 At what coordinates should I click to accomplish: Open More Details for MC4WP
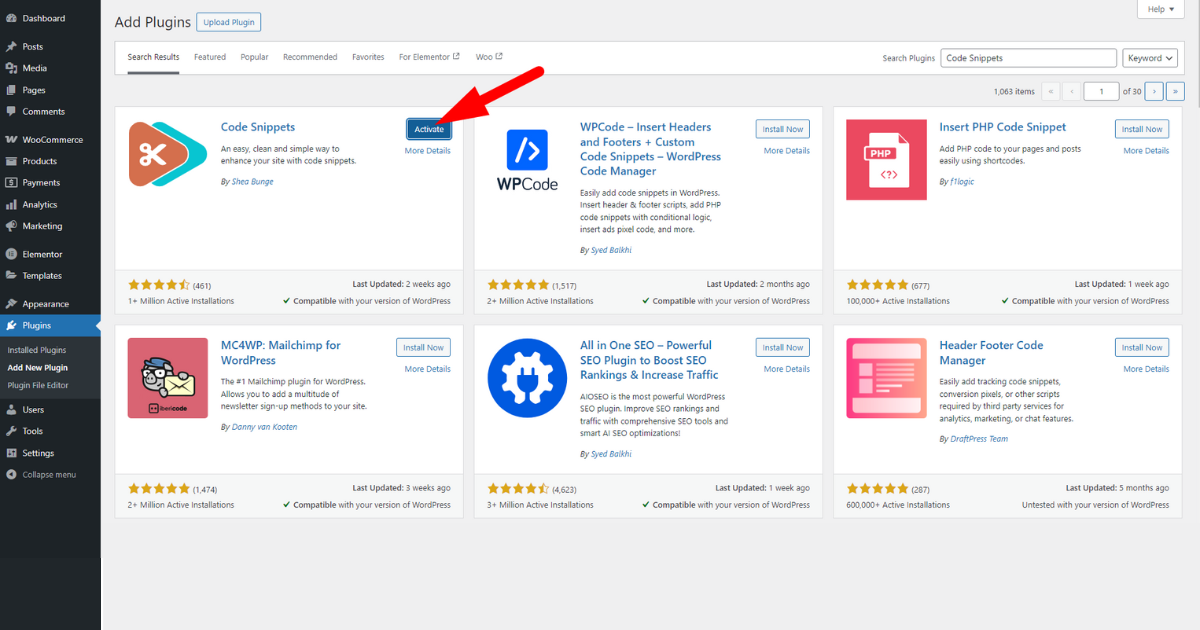point(428,369)
